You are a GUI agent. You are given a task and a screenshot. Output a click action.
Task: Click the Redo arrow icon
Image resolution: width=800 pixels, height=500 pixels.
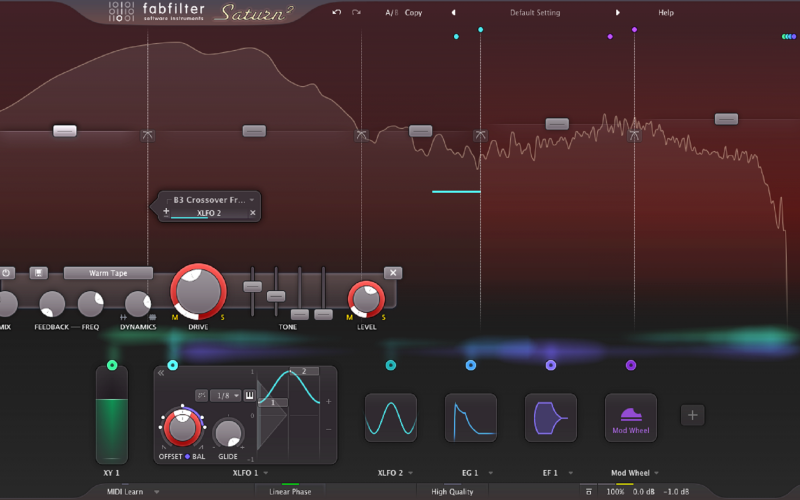click(356, 12)
